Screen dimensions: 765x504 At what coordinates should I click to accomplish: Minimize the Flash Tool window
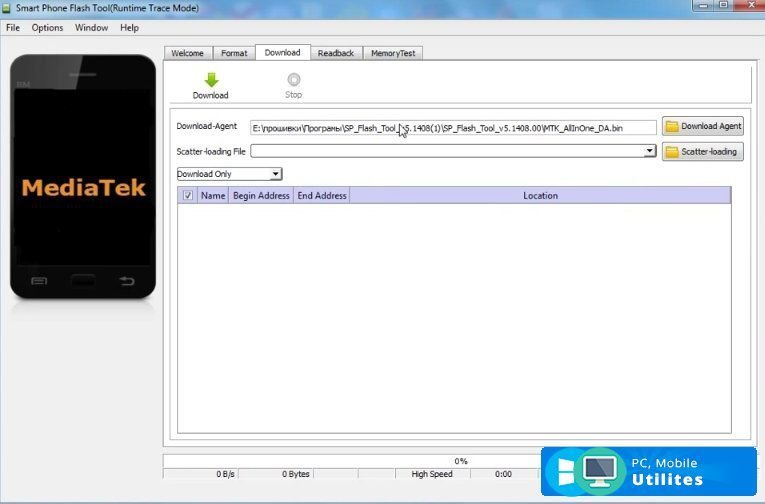click(703, 5)
